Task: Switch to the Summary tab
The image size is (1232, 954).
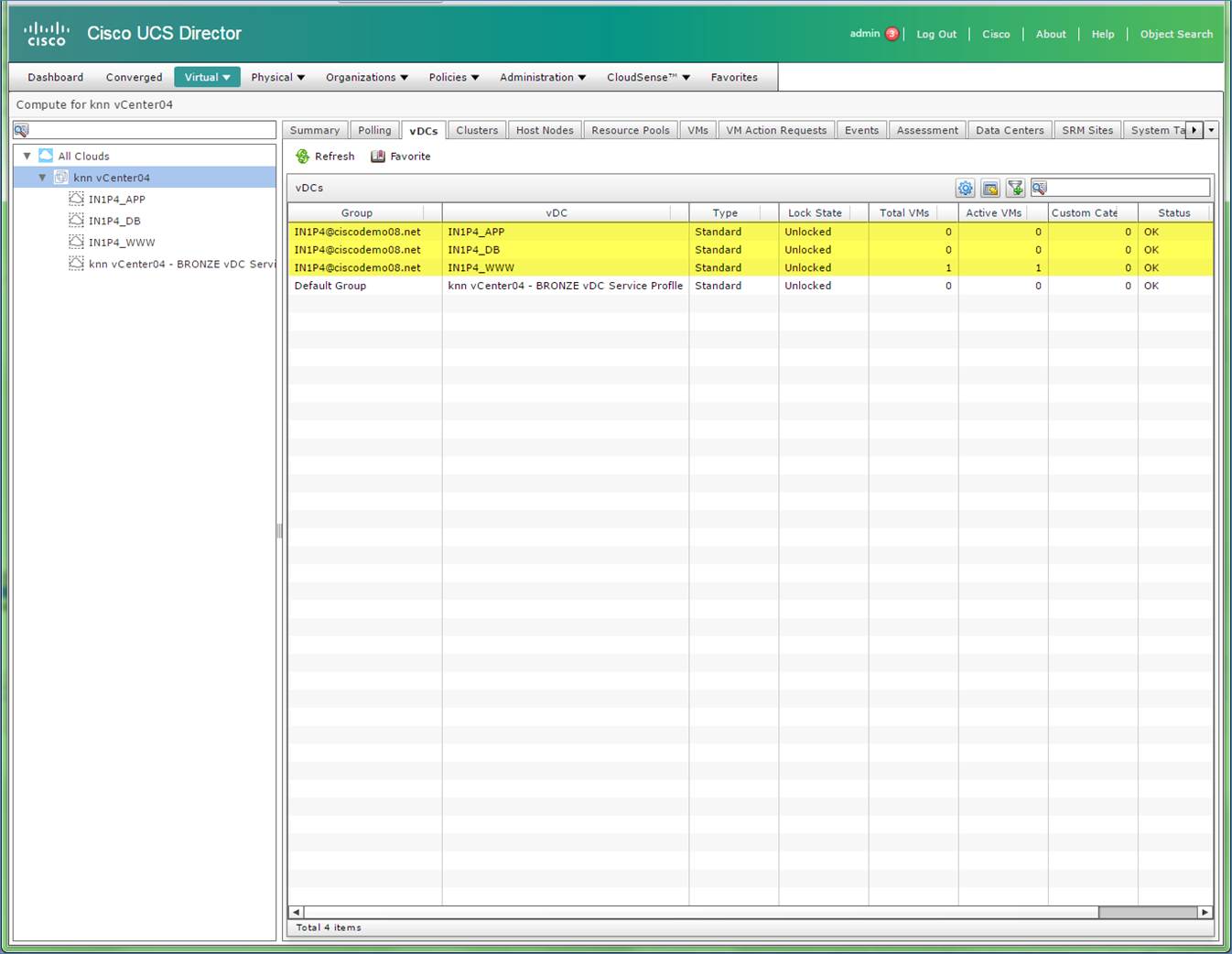Action: (x=315, y=130)
